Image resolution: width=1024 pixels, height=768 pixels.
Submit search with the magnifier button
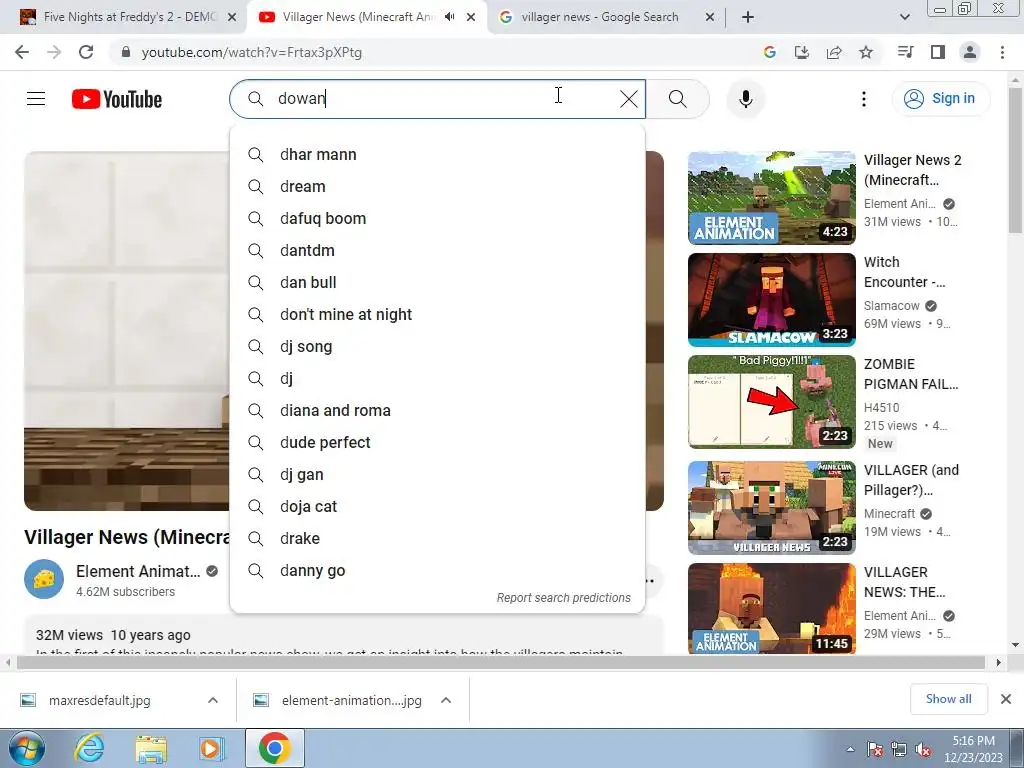click(678, 99)
